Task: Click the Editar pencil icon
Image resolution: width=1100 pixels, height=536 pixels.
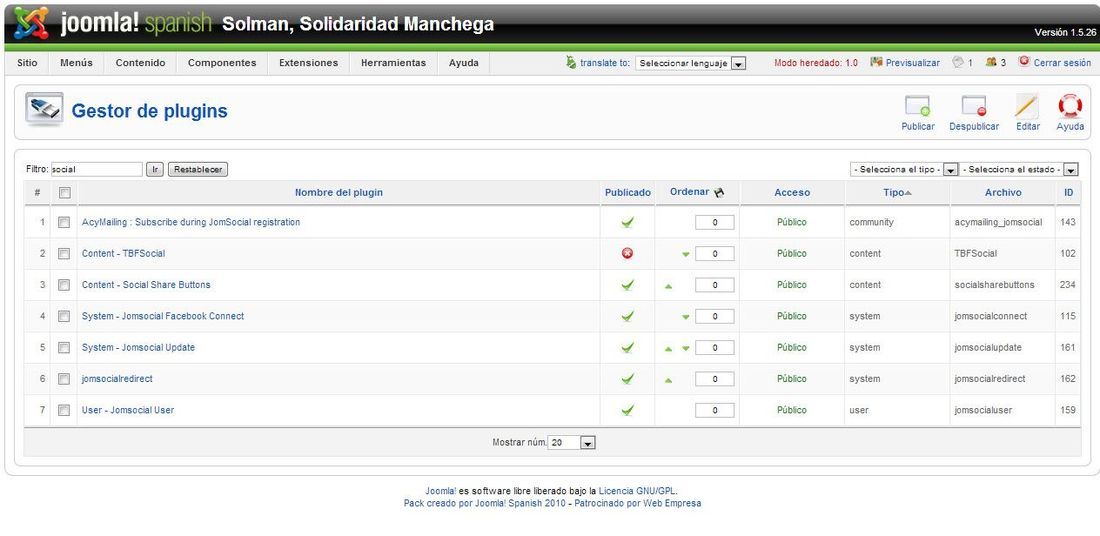Action: click(1027, 107)
